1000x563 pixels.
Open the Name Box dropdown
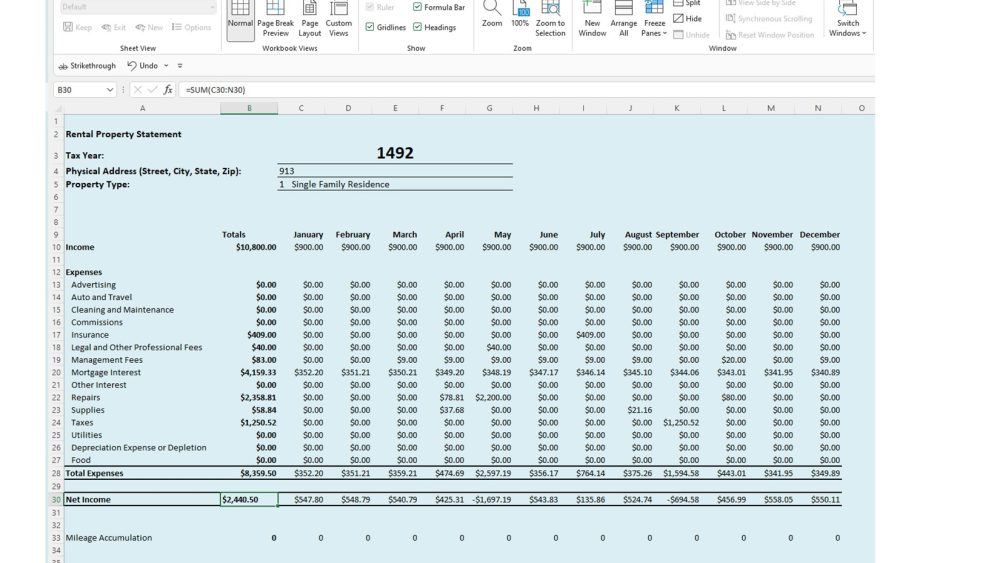click(110, 90)
